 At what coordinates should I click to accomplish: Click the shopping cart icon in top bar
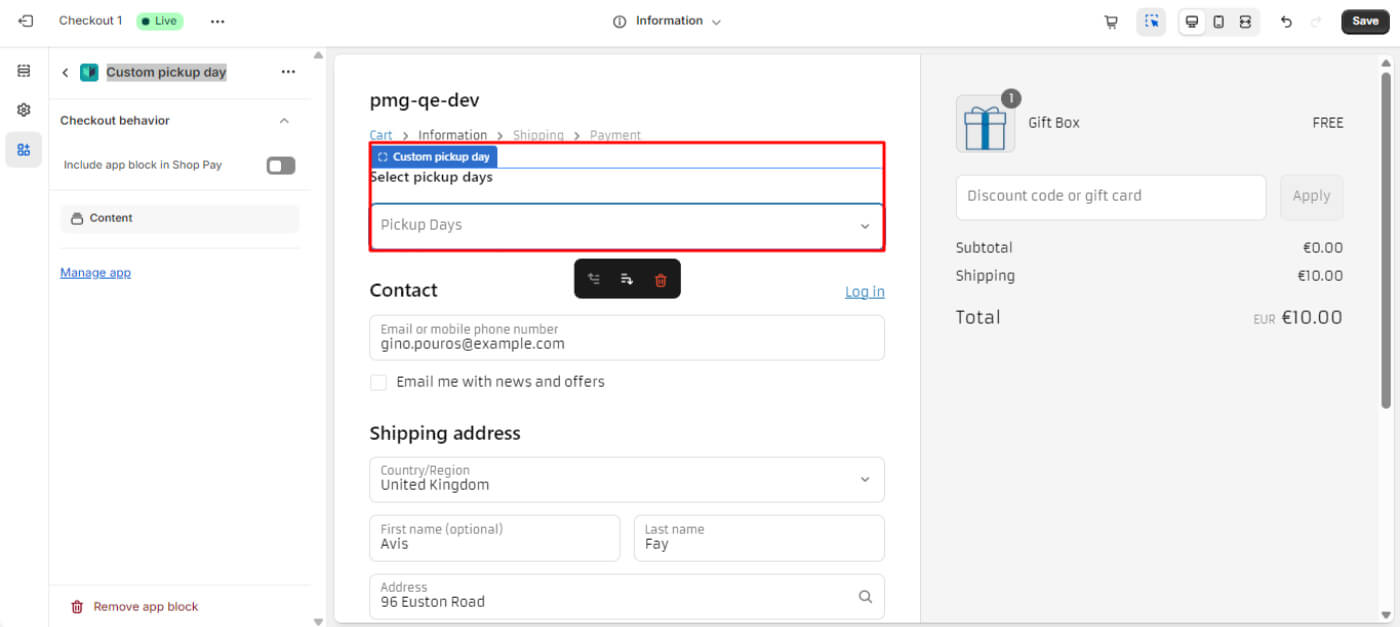[x=1111, y=22]
